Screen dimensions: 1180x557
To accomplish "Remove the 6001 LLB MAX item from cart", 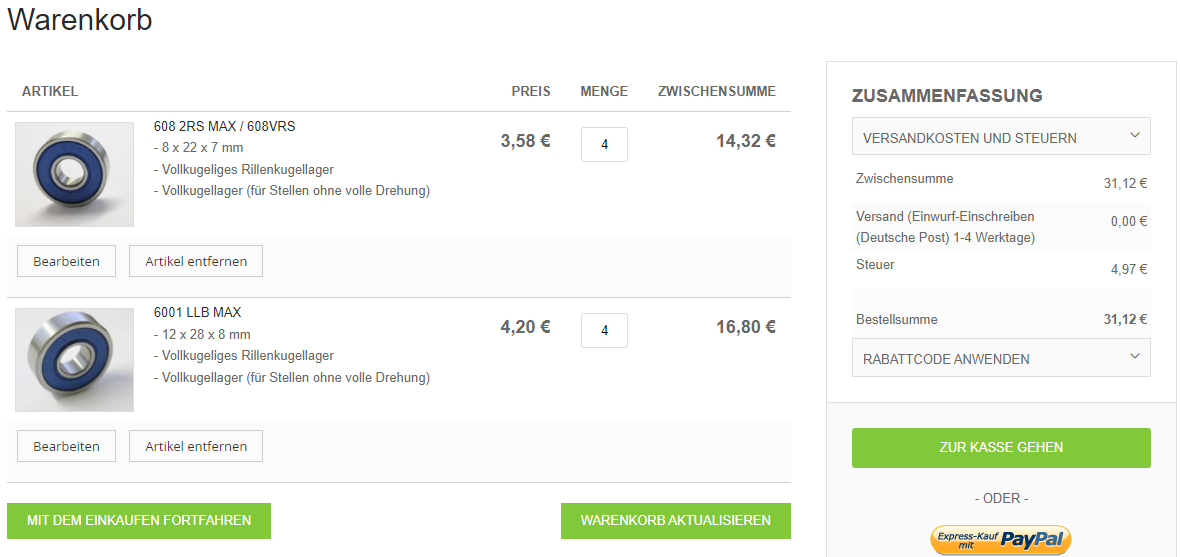I will 195,446.
